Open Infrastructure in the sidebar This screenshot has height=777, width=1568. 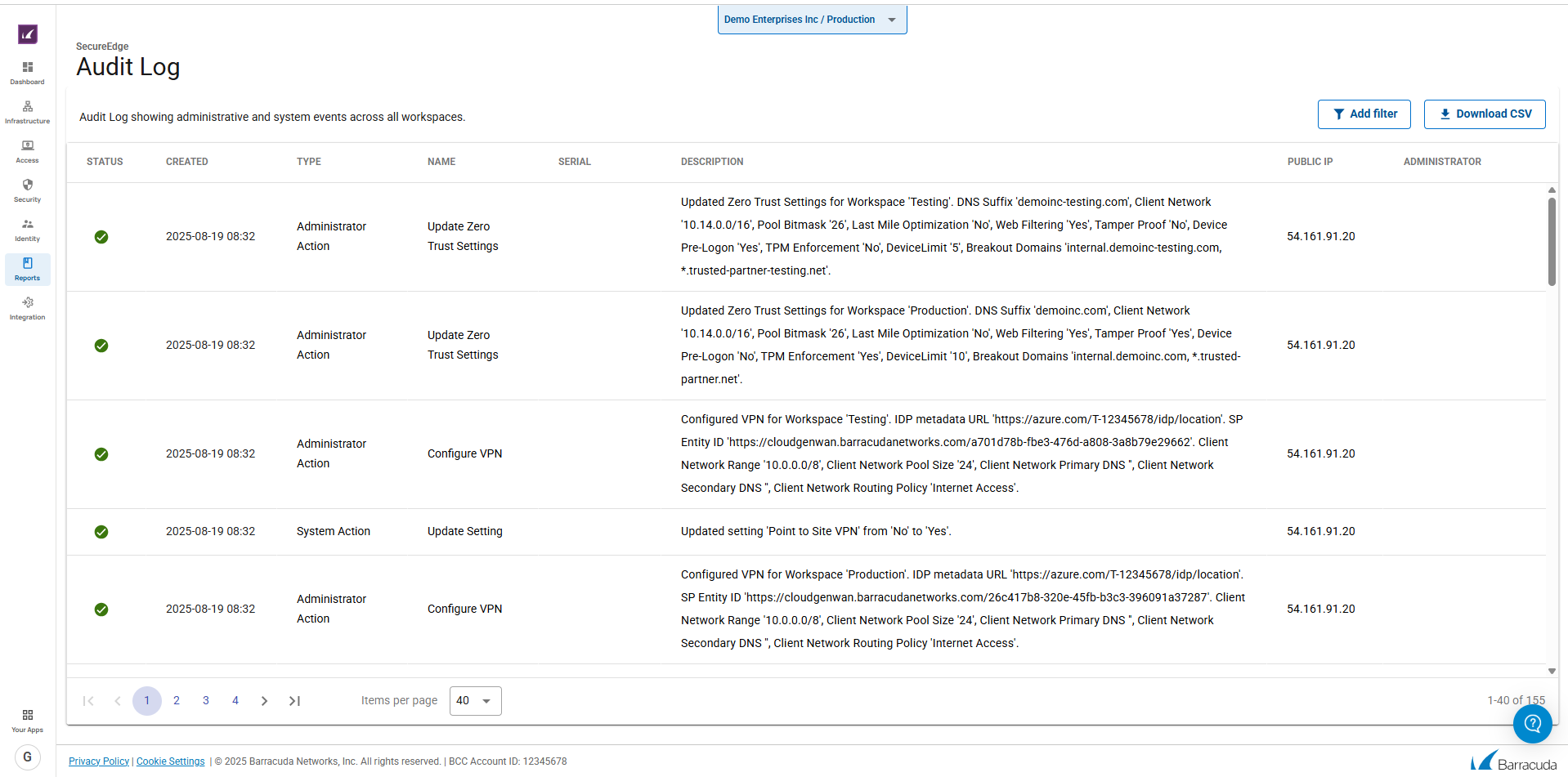point(28,111)
